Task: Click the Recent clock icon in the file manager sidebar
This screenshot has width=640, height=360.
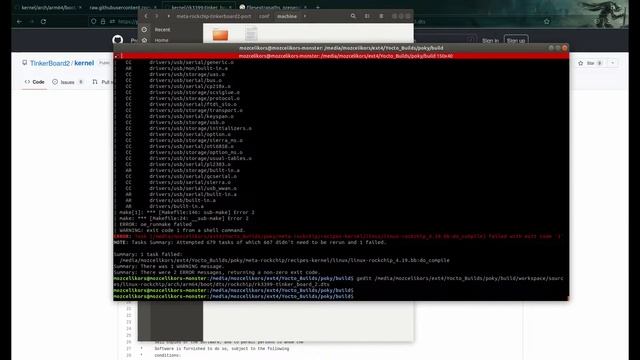Action: (144, 29)
